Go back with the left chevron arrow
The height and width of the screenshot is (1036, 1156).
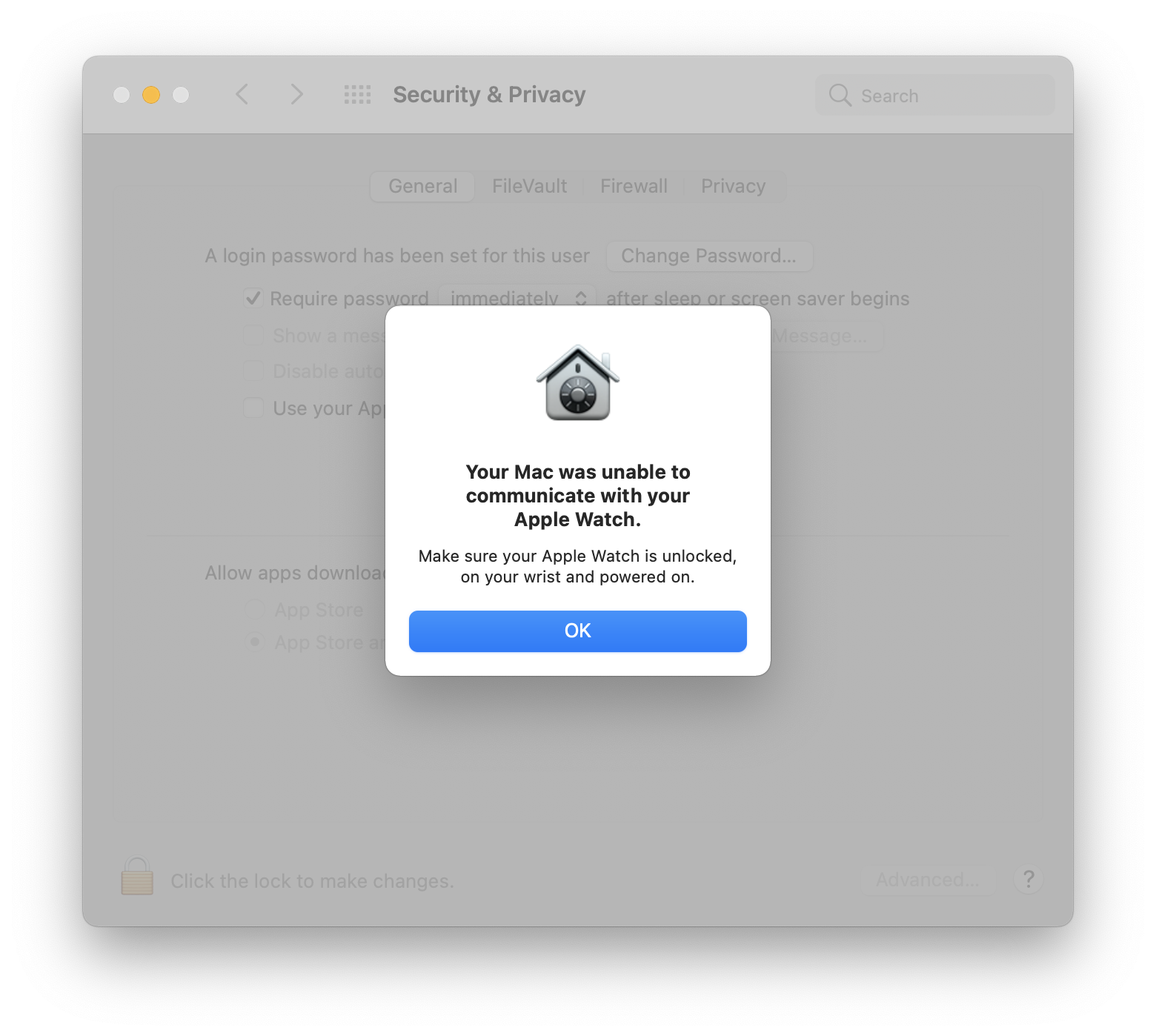(x=242, y=94)
